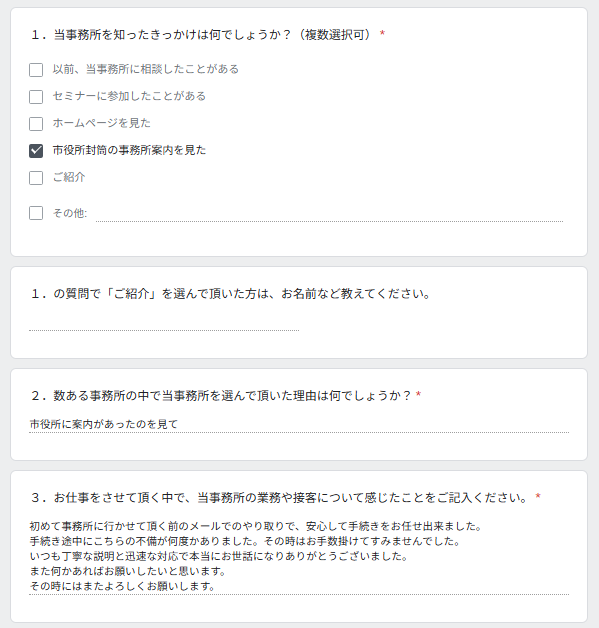599x628 pixels.
Task: Click the red required asterisk of question 1
Action: (382, 34)
